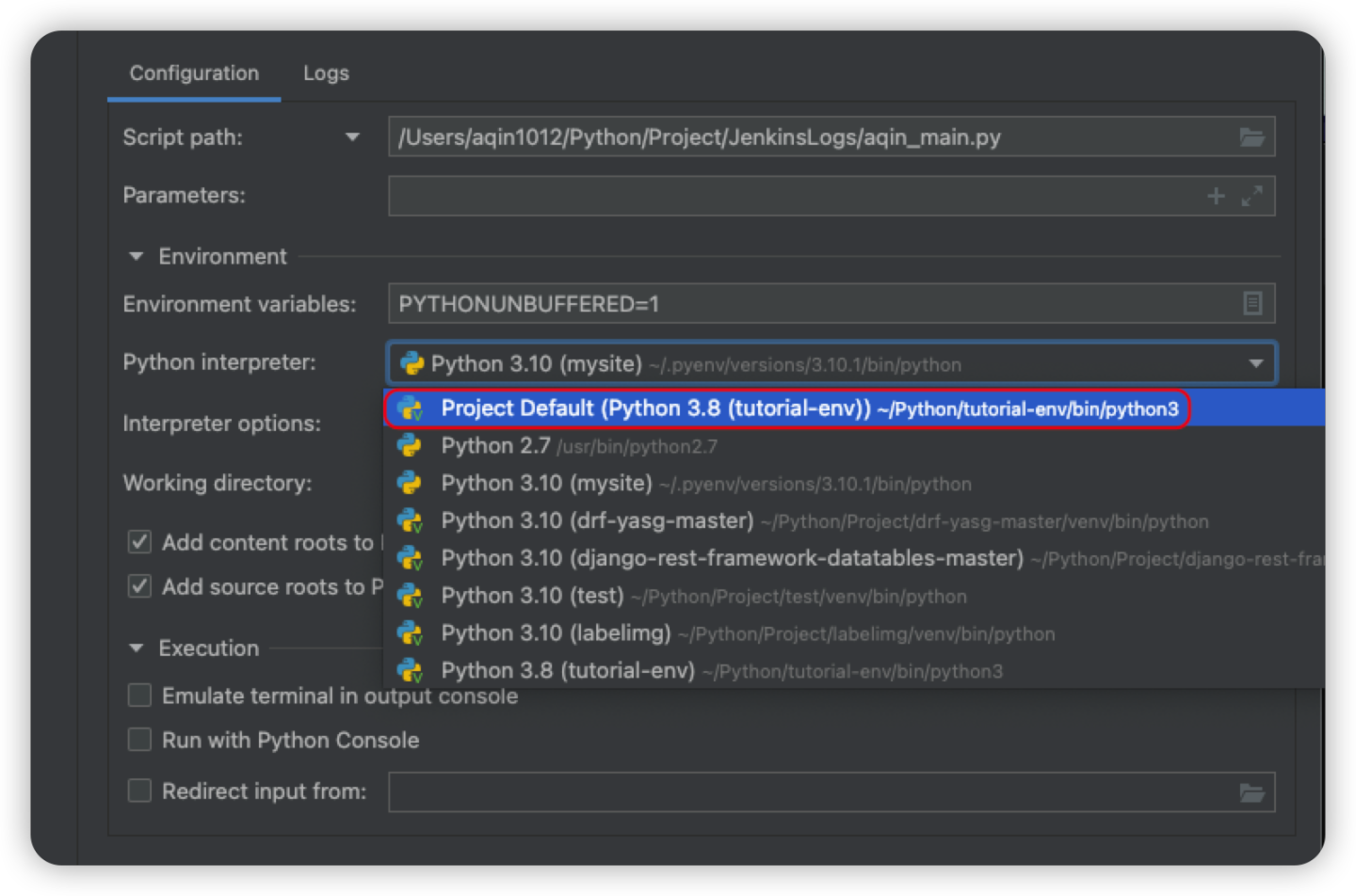The image size is (1356, 896).
Task: Click the Redirect input from field
Action: [x=831, y=792]
